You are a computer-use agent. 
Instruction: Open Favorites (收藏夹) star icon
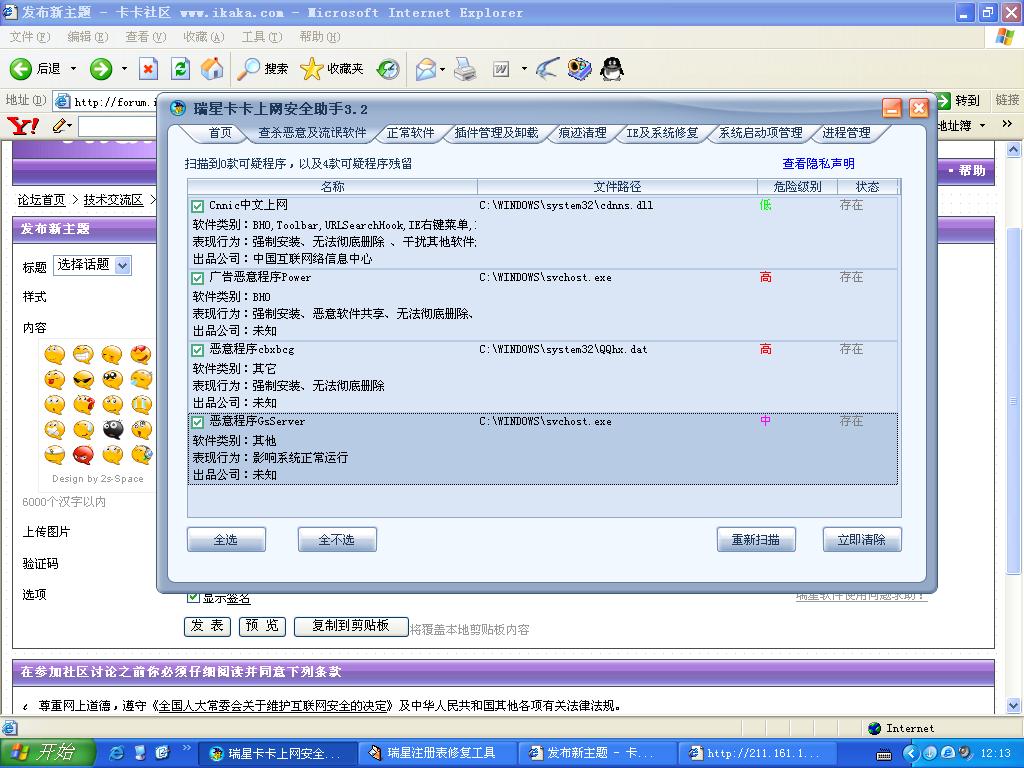331,69
